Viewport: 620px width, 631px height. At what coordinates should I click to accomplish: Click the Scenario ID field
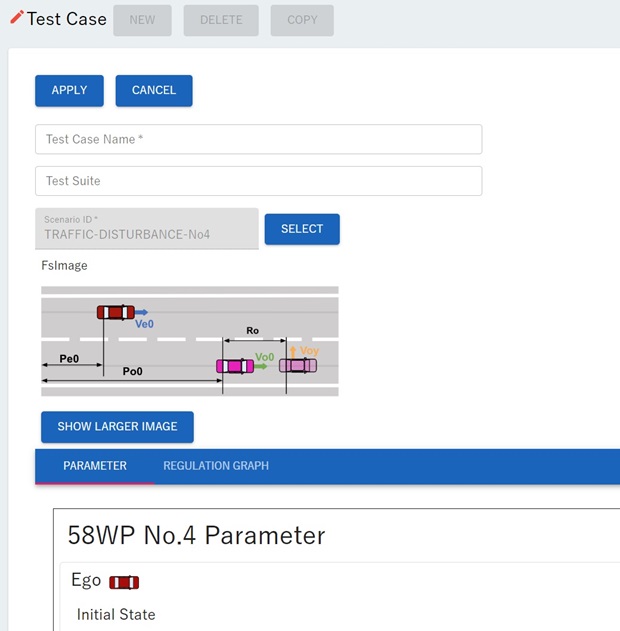click(146, 229)
